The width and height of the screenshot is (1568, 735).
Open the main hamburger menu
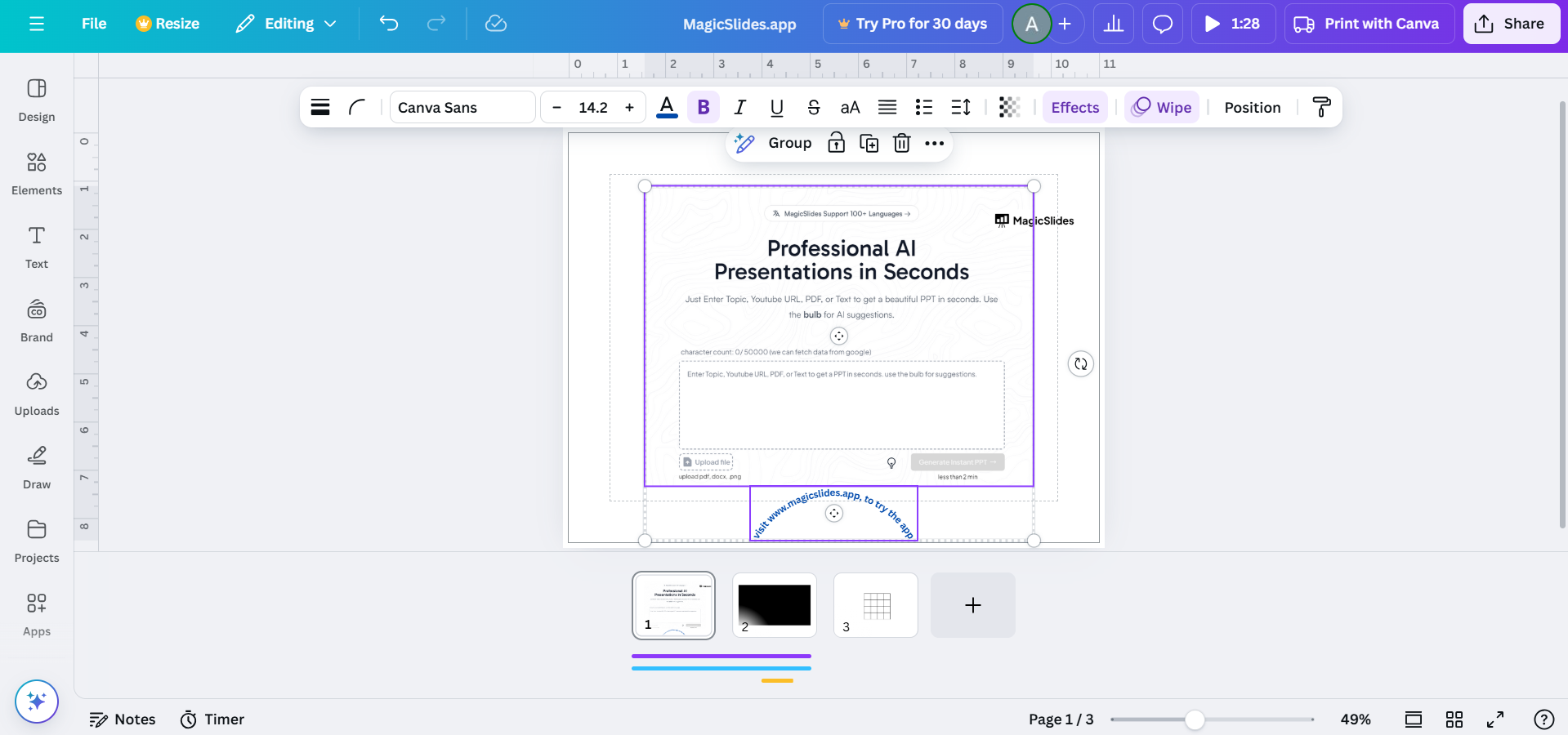coord(37,24)
